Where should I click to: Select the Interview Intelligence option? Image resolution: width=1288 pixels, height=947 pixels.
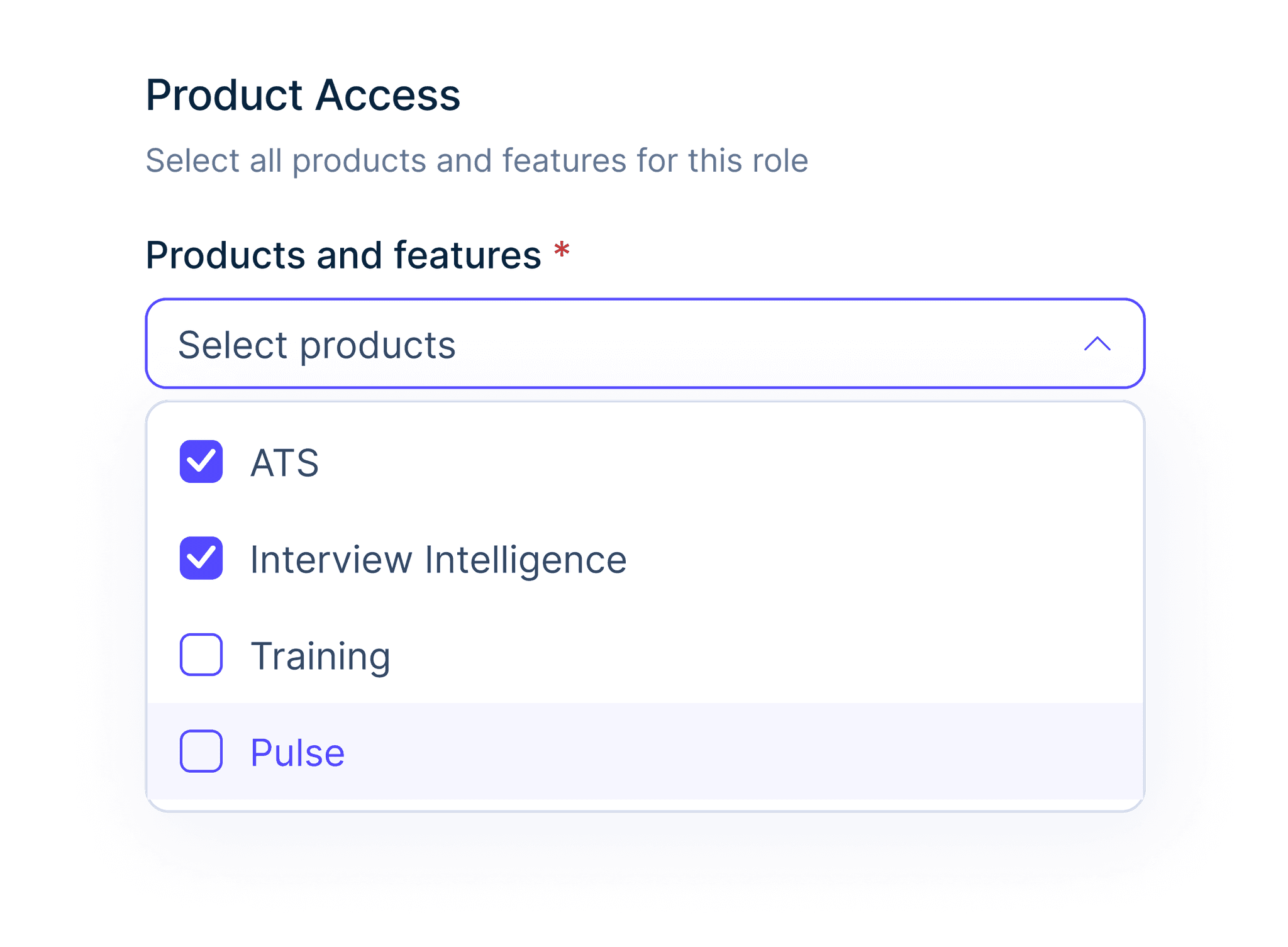point(438,560)
